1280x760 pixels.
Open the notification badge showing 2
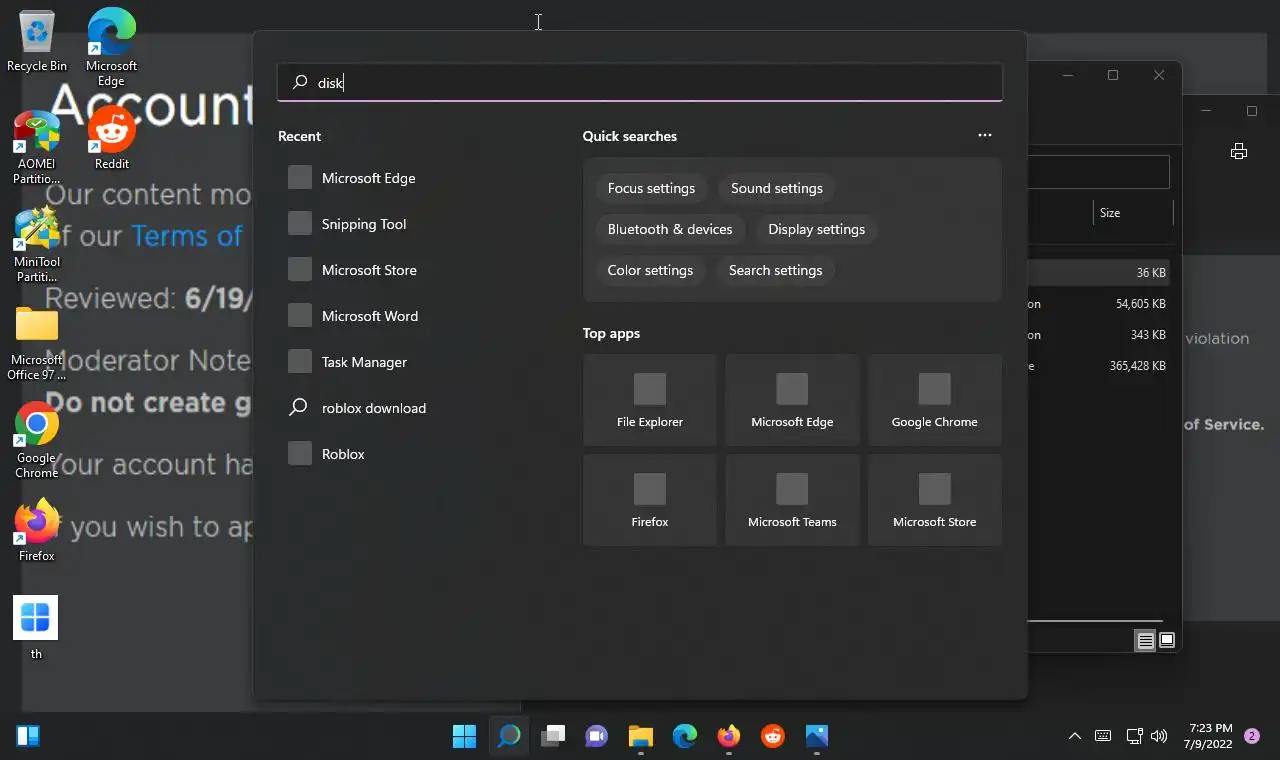tap(1252, 736)
